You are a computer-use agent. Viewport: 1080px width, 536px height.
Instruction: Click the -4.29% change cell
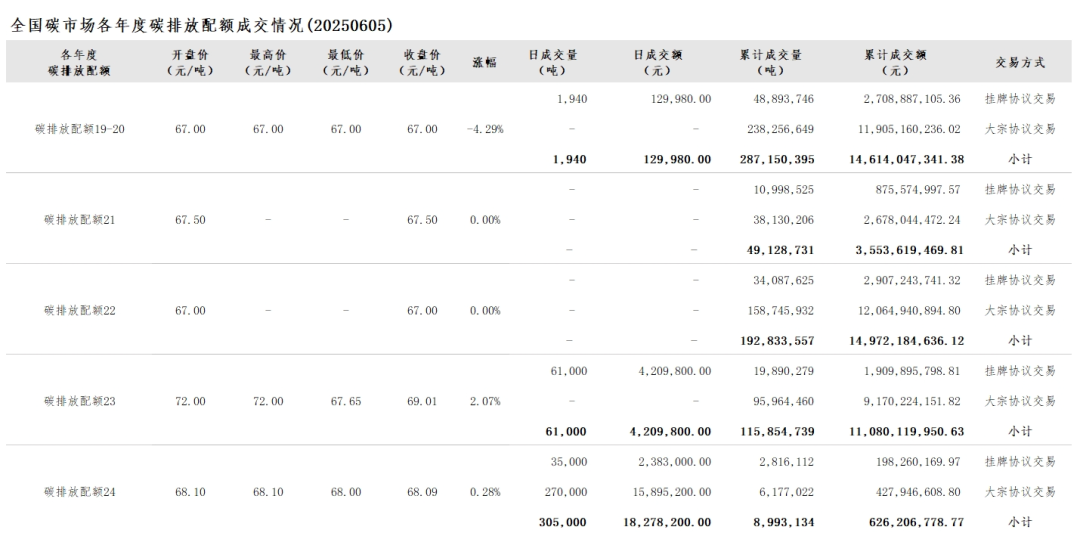pyautogui.click(x=485, y=129)
